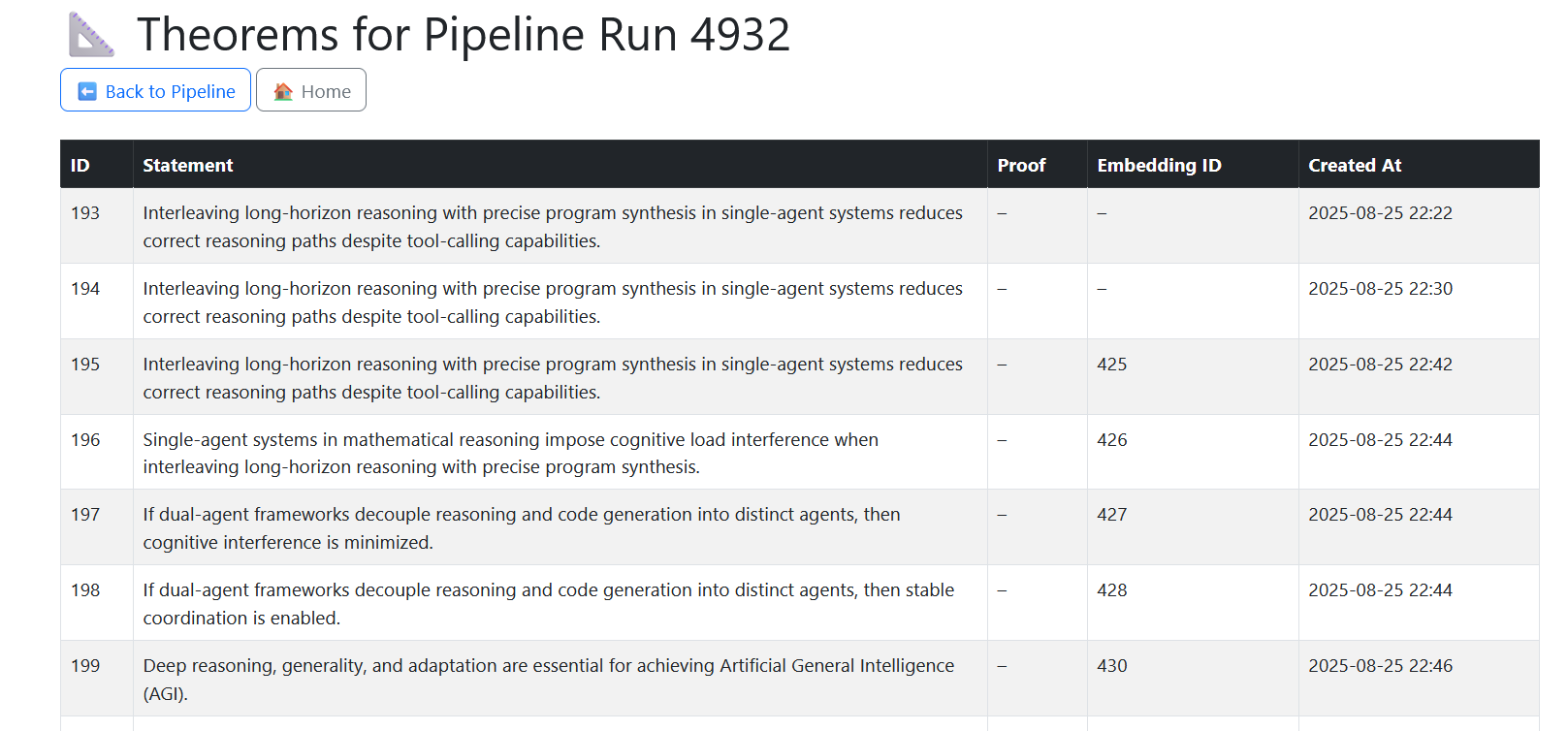Viewport: 1568px width, 731px height.
Task: Select the row ID 193 cell
Action: click(85, 213)
